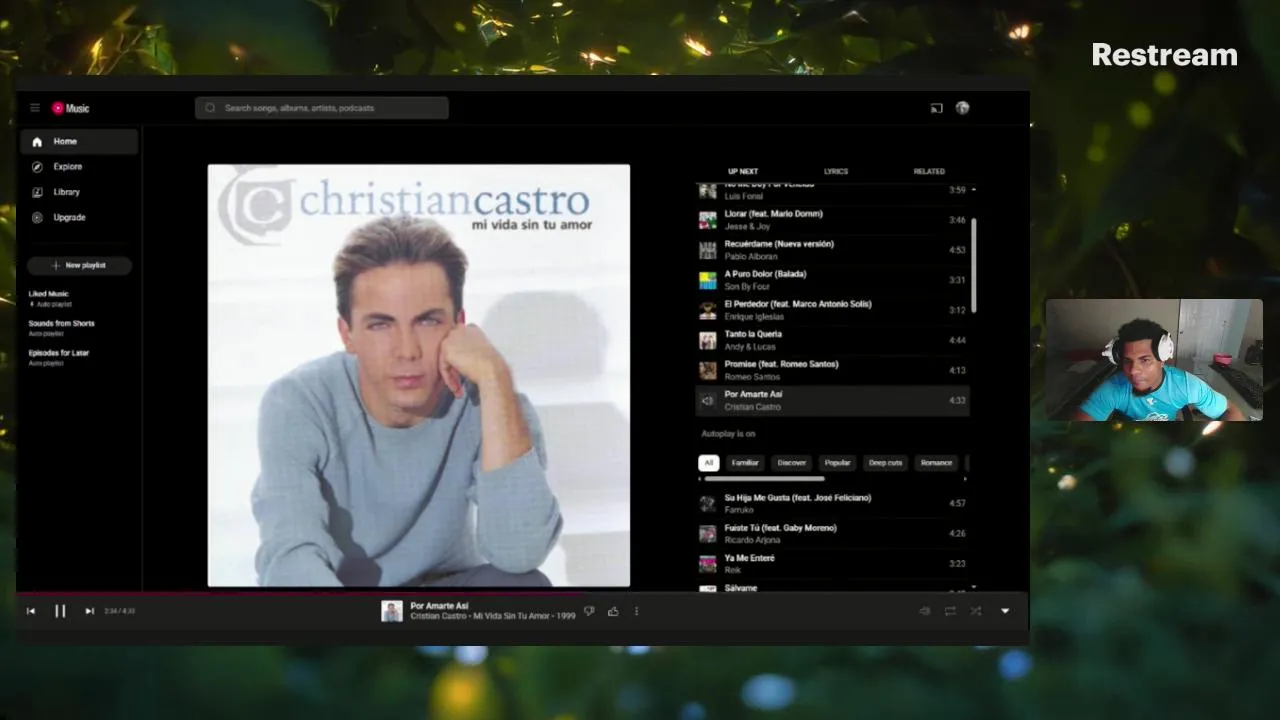This screenshot has width=1280, height=720.
Task: Switch to the LYRICS tab
Action: tap(836, 171)
